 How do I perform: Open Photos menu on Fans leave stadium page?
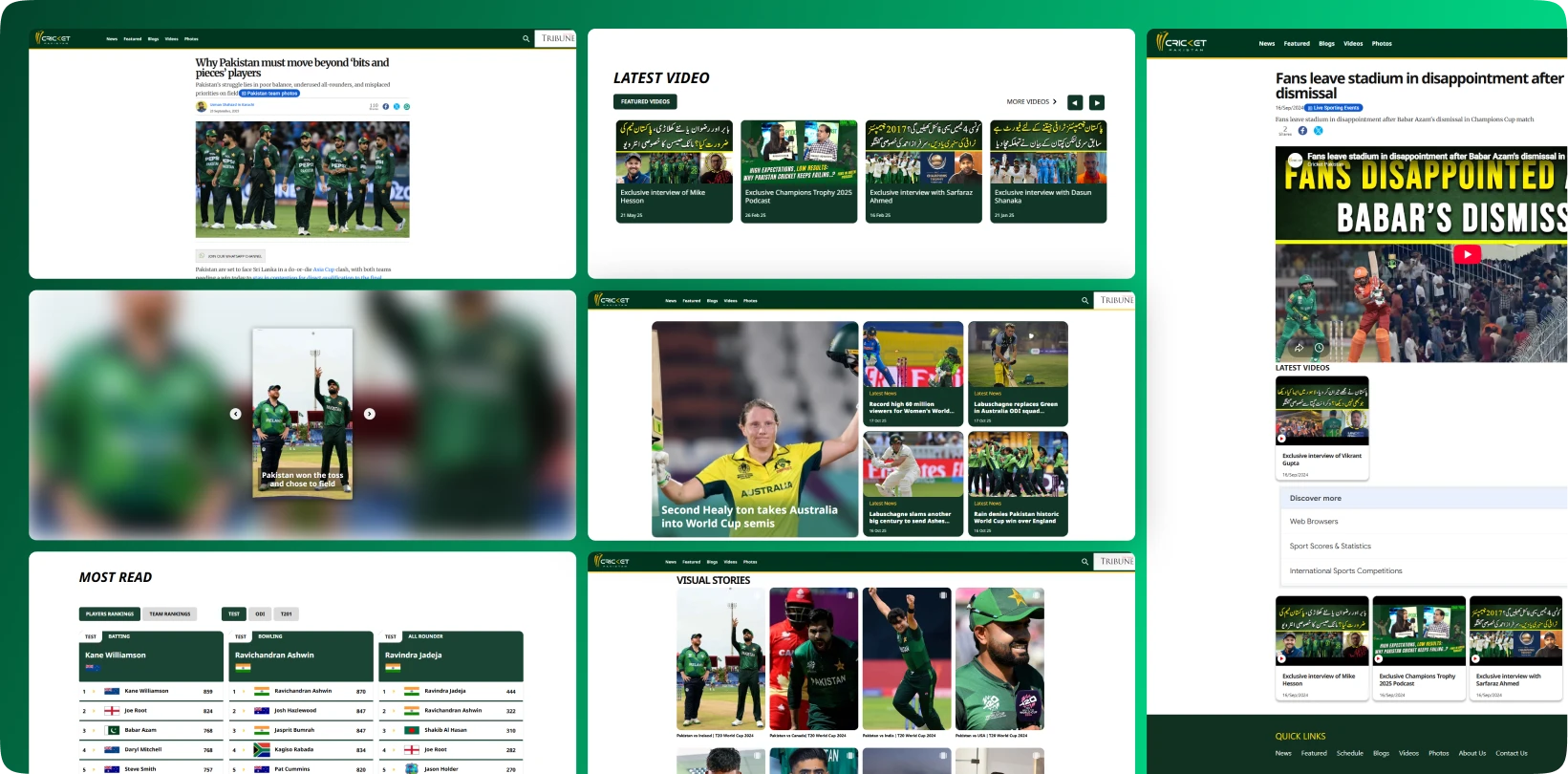(x=1382, y=43)
